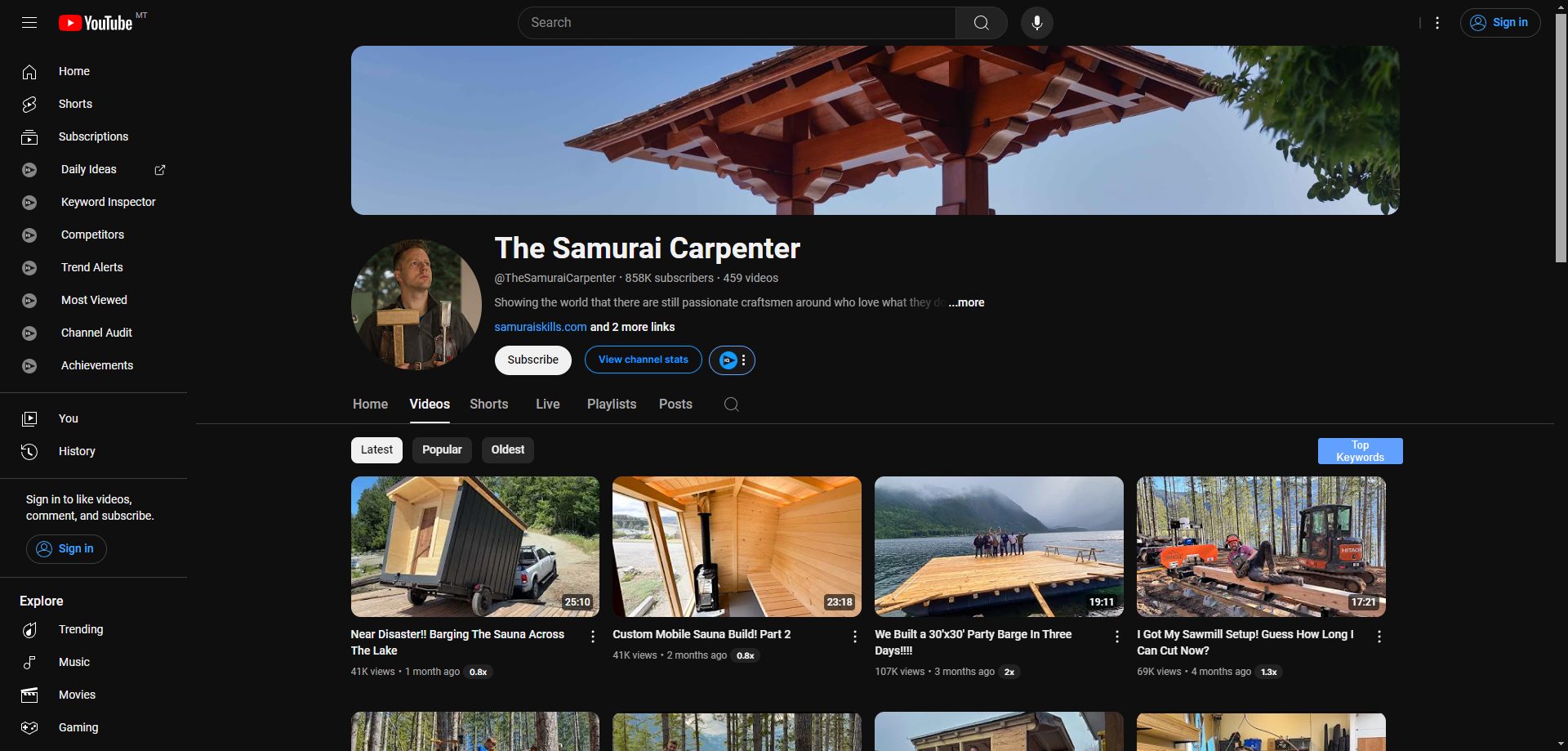Open the top bar settings three-dot menu

(x=1437, y=23)
